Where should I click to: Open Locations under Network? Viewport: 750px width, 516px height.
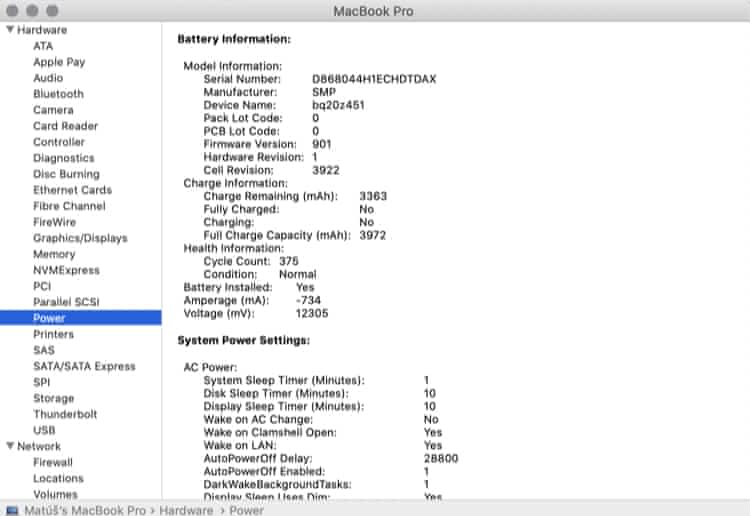point(58,478)
